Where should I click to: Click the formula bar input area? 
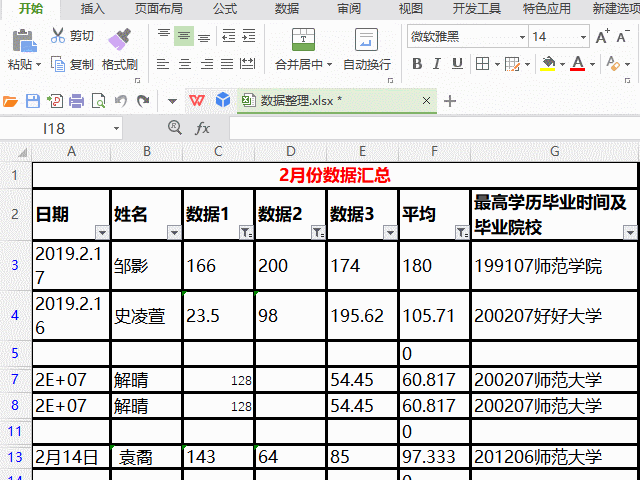point(434,129)
